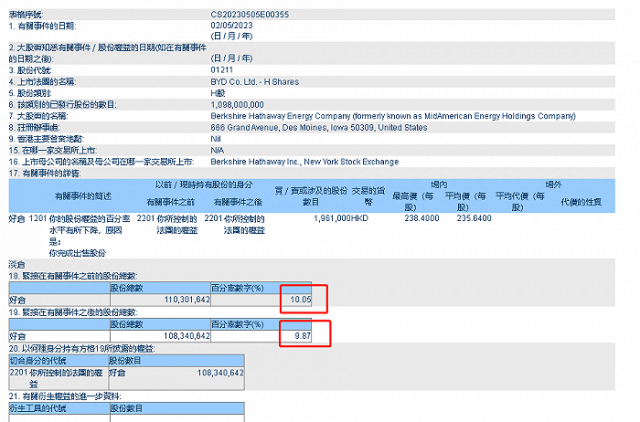Click the event date "02/05/2023"

tap(231, 25)
